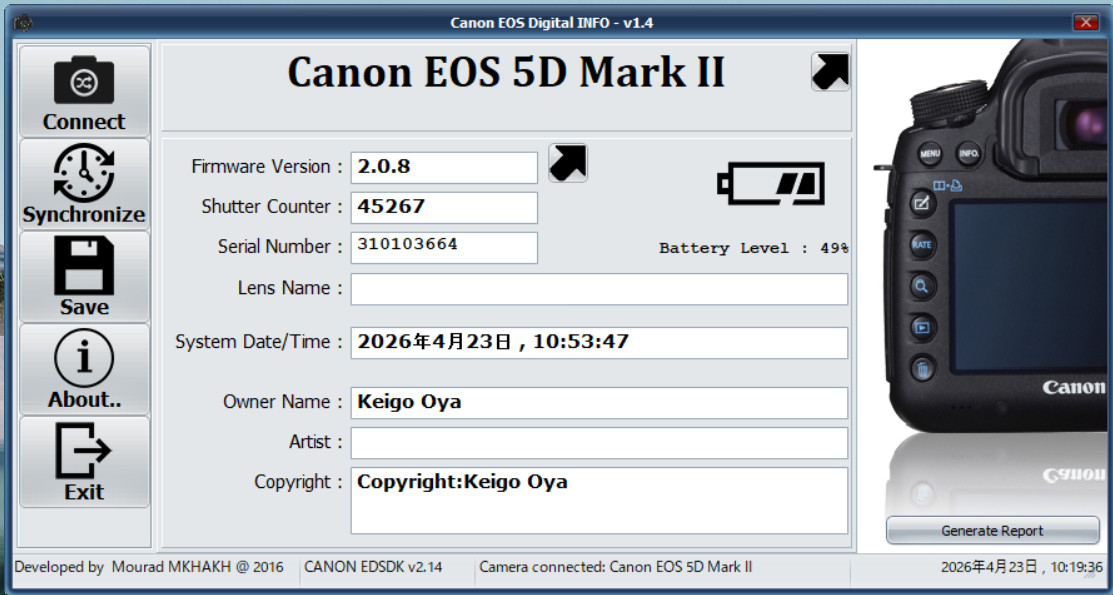Click the battery level icon
The height and width of the screenshot is (595, 1113).
(771, 184)
